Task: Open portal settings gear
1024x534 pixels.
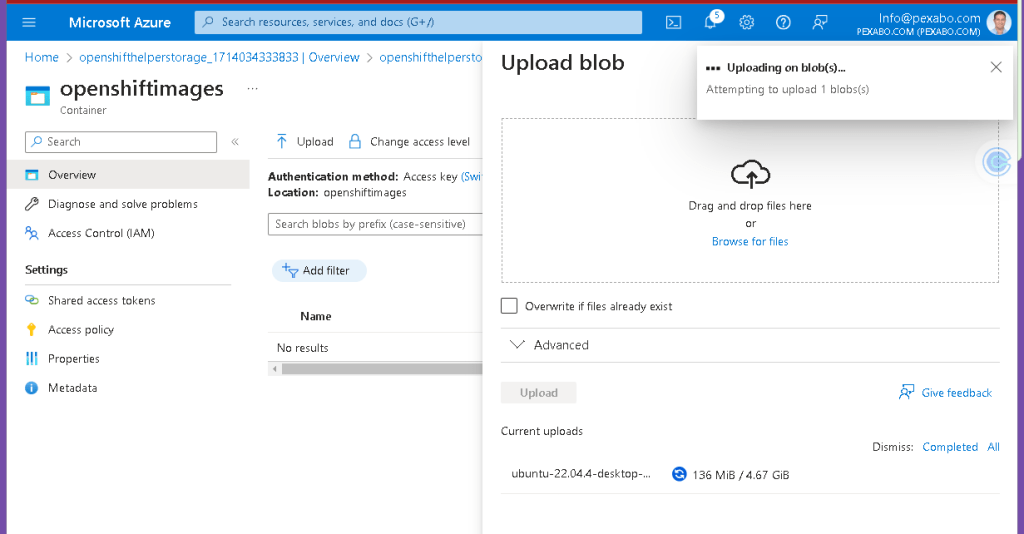Action: click(746, 22)
